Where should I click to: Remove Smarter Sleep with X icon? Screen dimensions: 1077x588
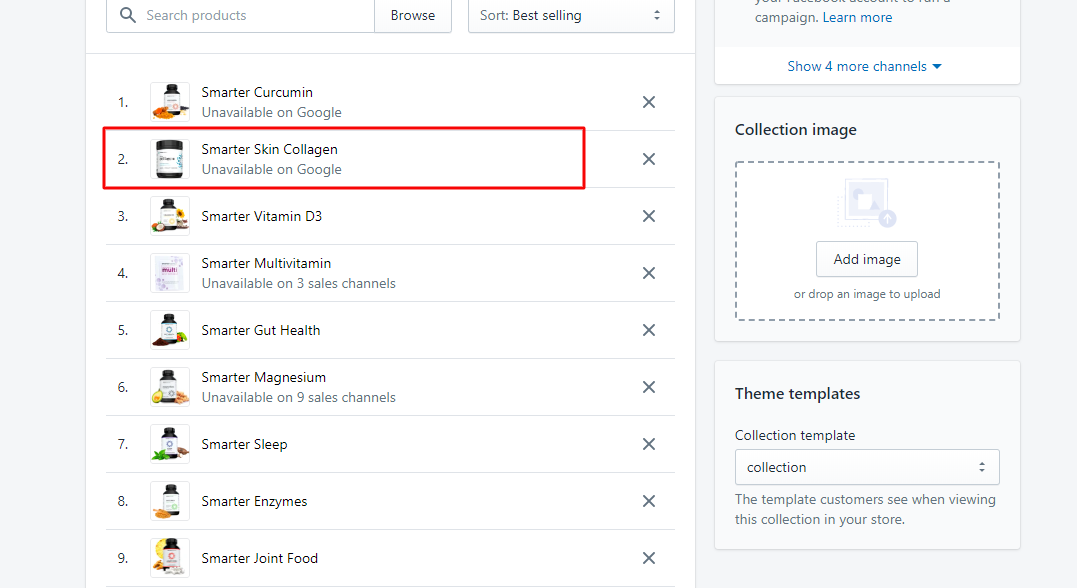pyautogui.click(x=648, y=444)
